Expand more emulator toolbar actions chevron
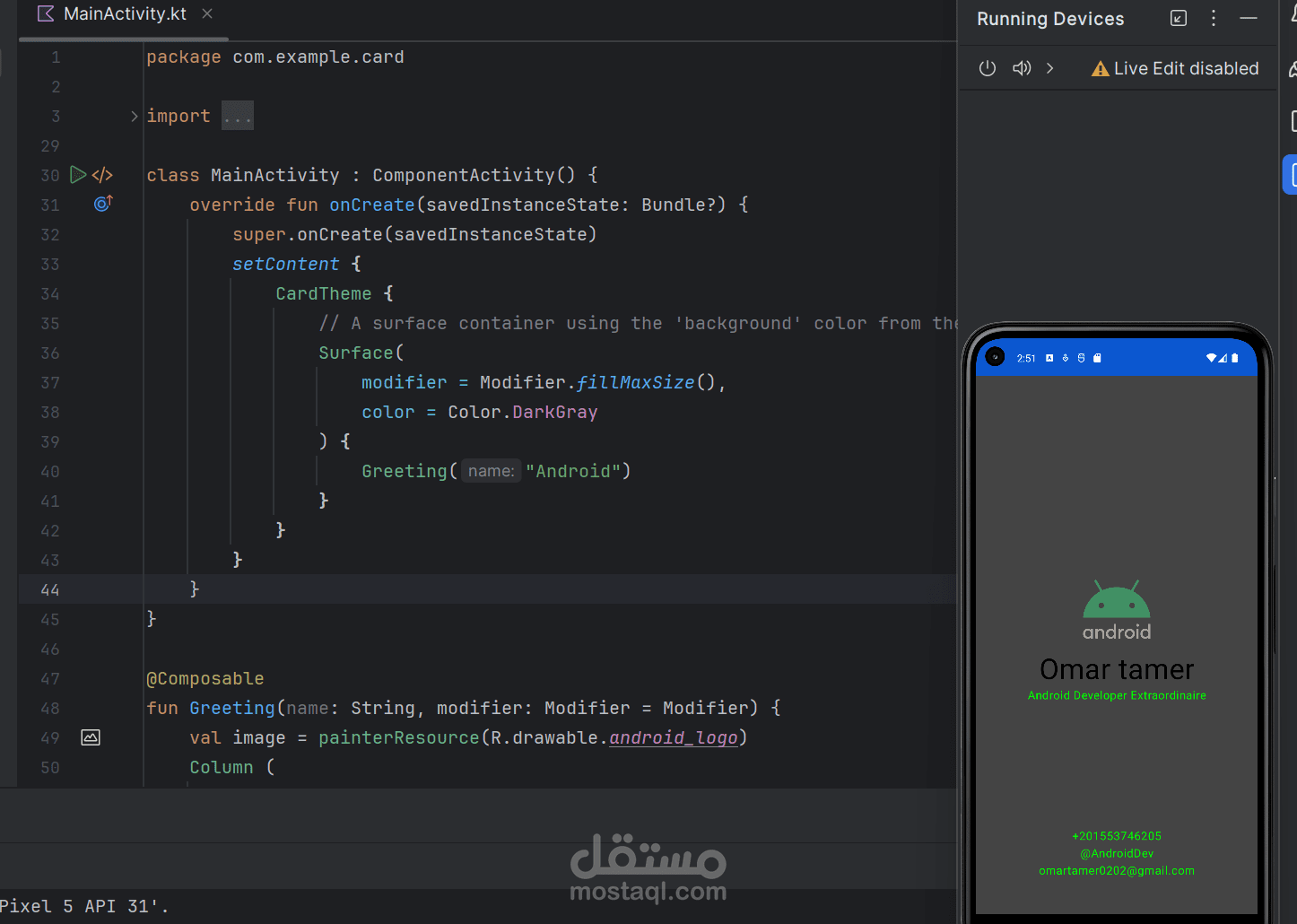 click(1050, 68)
